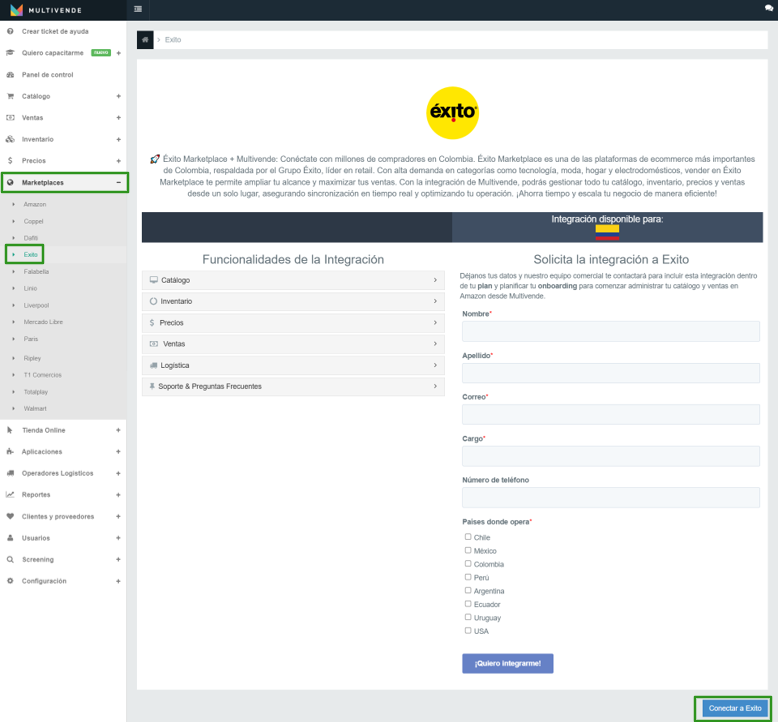Open the chat bubbles icon in the top bar
This screenshot has width=778, height=722.
pos(769,8)
